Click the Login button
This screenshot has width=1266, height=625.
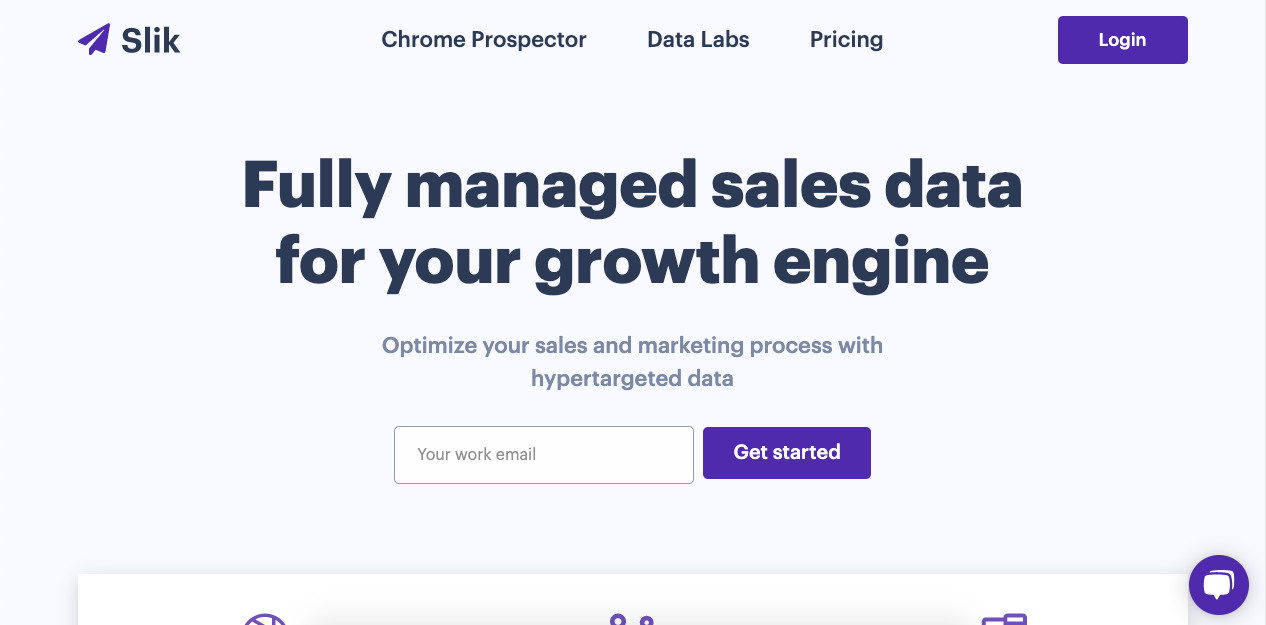[x=1123, y=40]
